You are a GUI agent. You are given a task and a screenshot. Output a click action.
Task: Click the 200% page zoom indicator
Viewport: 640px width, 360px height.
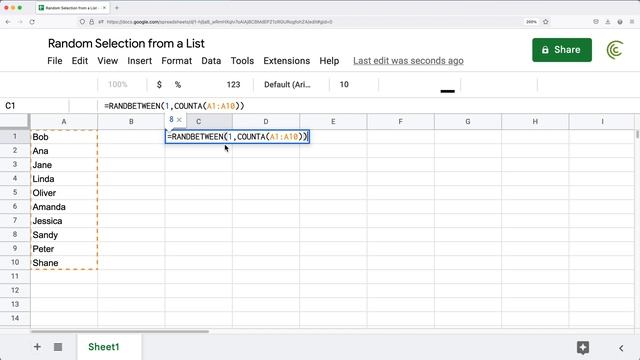[x=531, y=22]
